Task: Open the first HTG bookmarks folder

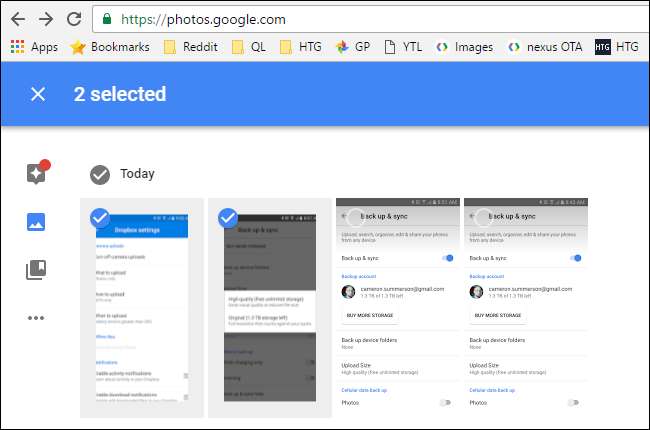Action: tap(300, 46)
